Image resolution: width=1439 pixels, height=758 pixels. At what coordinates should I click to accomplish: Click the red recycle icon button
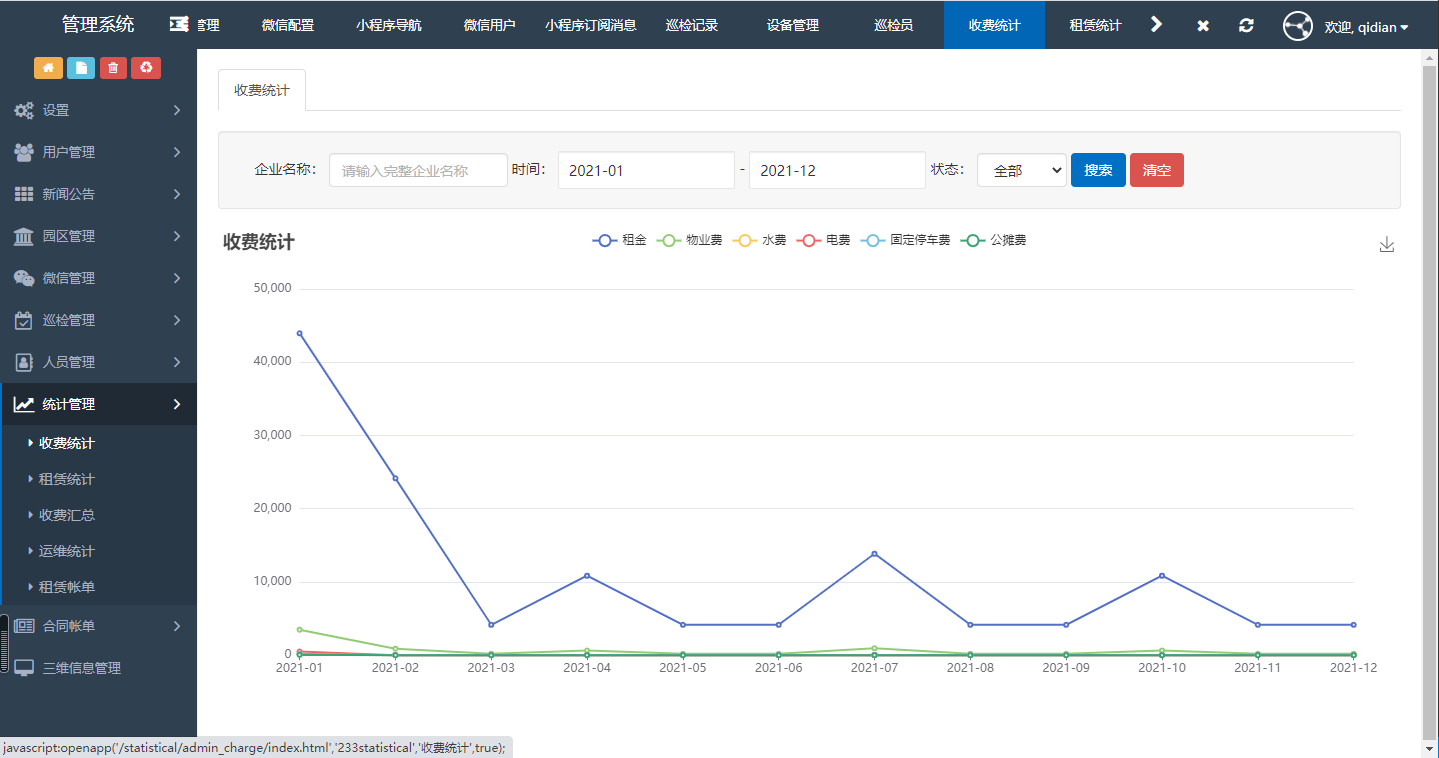[146, 68]
